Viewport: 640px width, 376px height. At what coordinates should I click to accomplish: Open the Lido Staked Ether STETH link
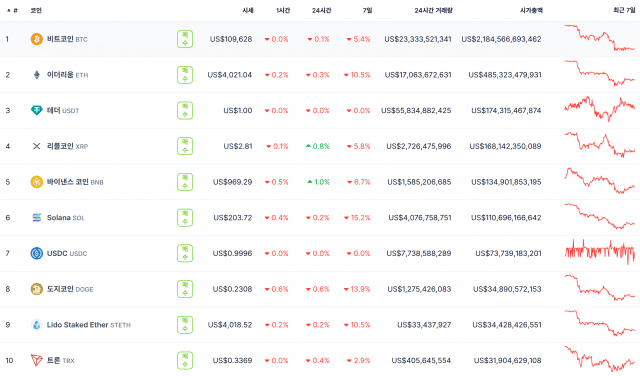point(89,325)
